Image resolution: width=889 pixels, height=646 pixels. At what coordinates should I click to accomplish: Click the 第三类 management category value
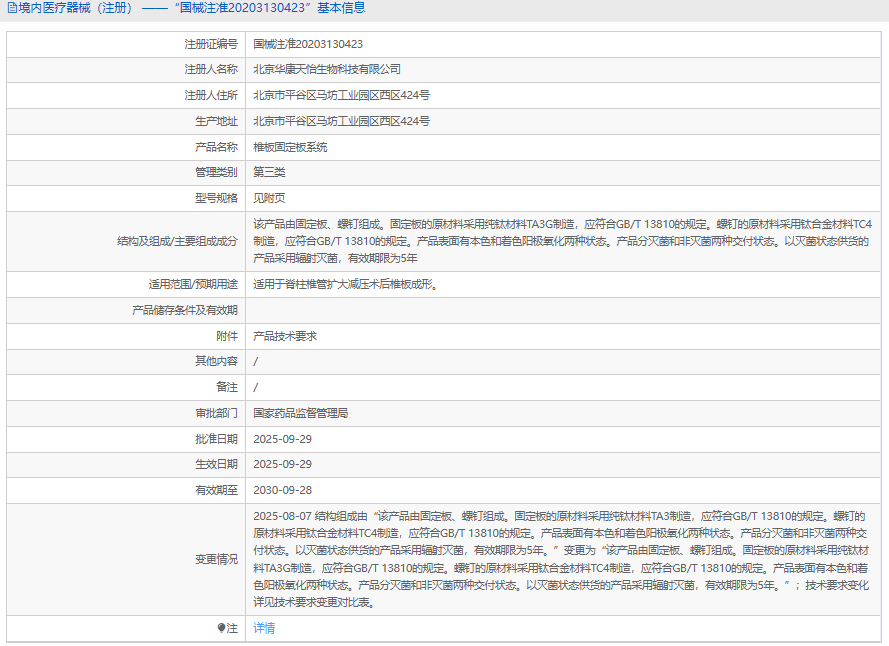pyautogui.click(x=269, y=173)
